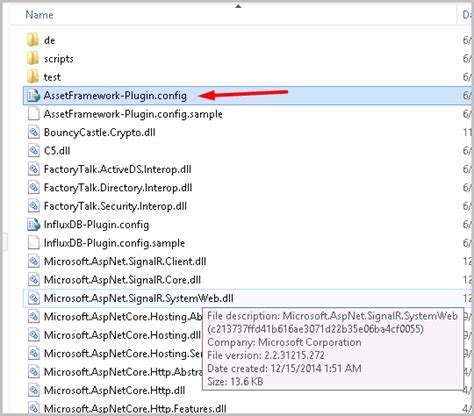Select Microsoft.AspNetCore.Hosting.dll file name
474x416 pixels.
[x=122, y=335]
